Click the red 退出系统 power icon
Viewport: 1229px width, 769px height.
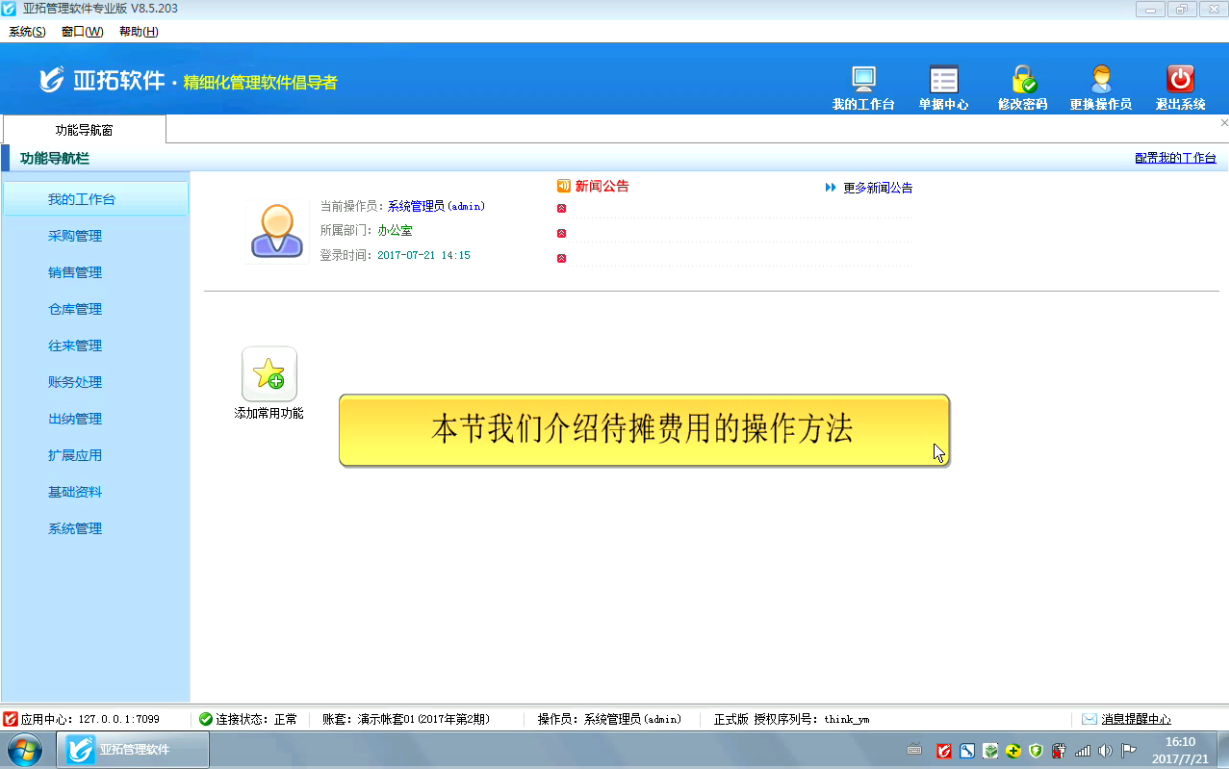pyautogui.click(x=1180, y=80)
